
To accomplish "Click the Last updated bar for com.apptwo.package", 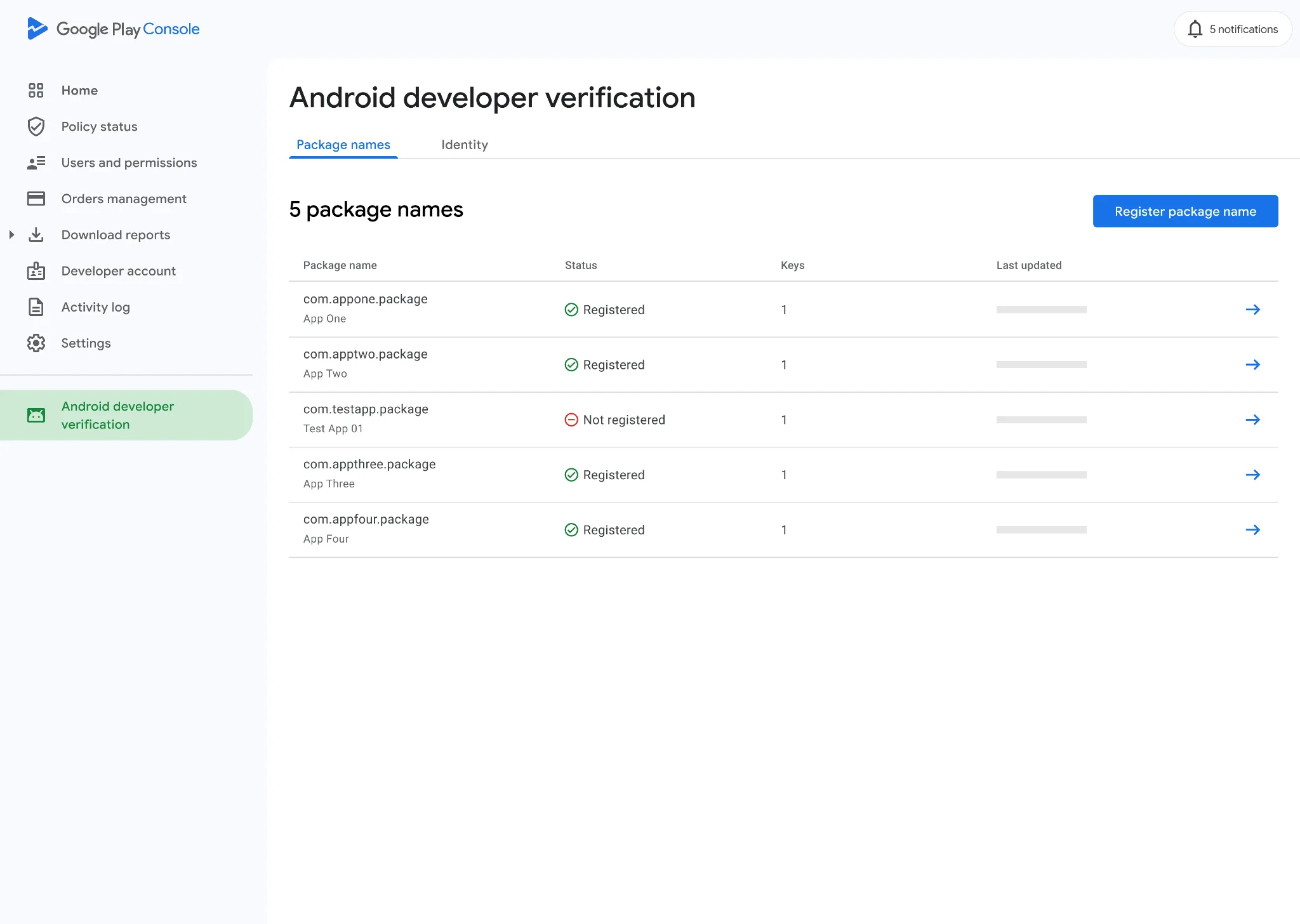I will (1042, 364).
